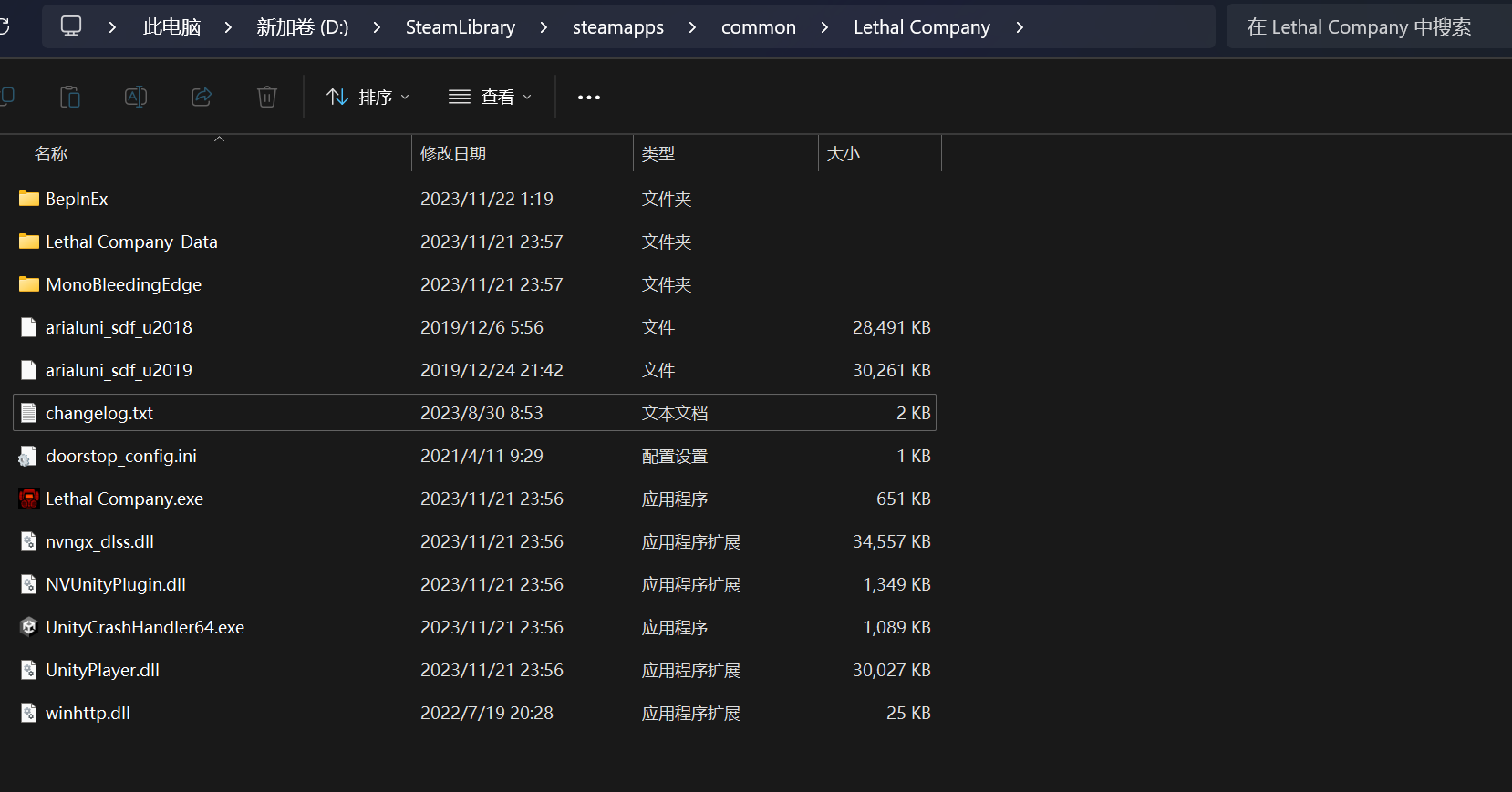Click the nvngx_dlss.dll file icon
This screenshot has width=1512, height=792.
29,541
